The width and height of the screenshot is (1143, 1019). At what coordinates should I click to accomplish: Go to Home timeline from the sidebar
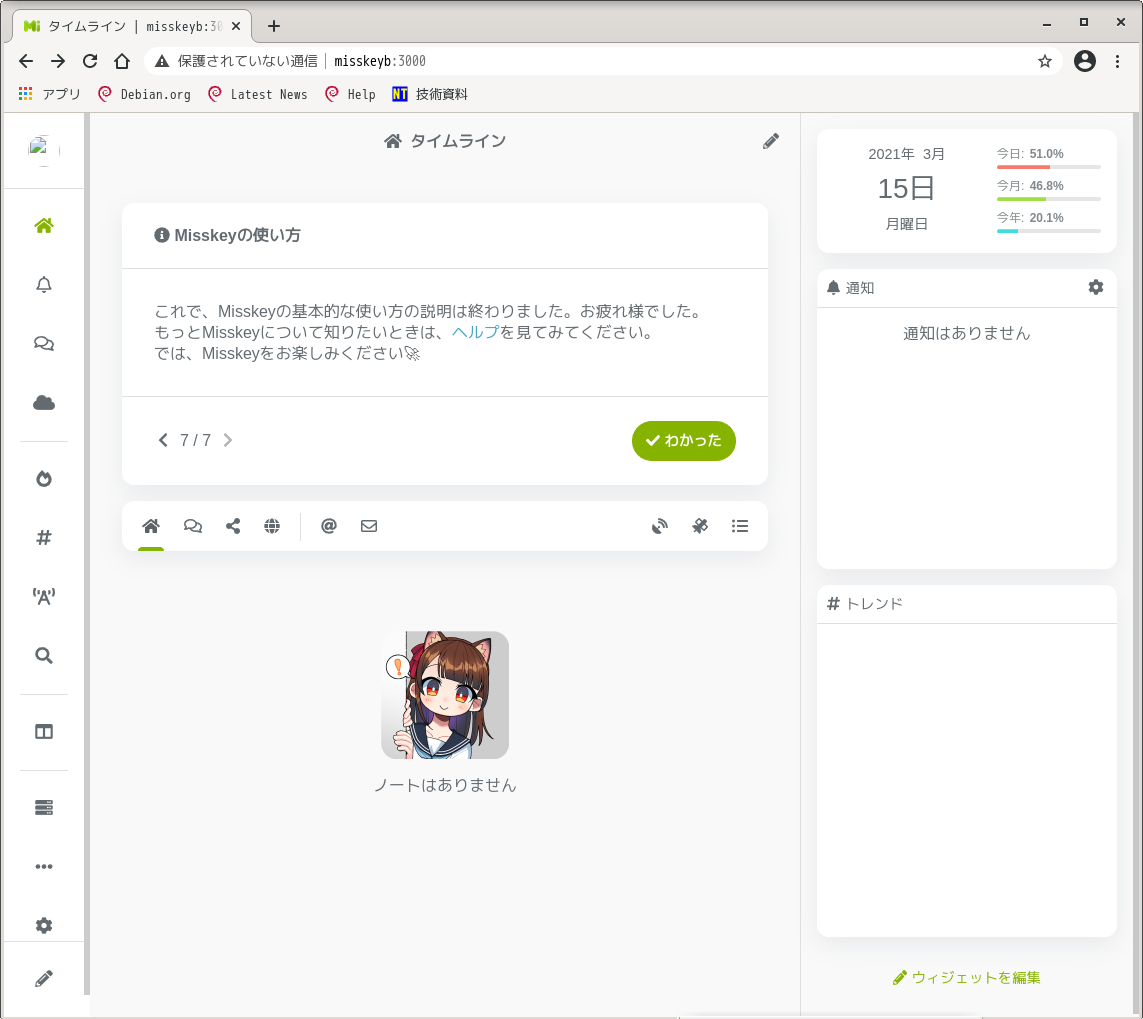[44, 226]
